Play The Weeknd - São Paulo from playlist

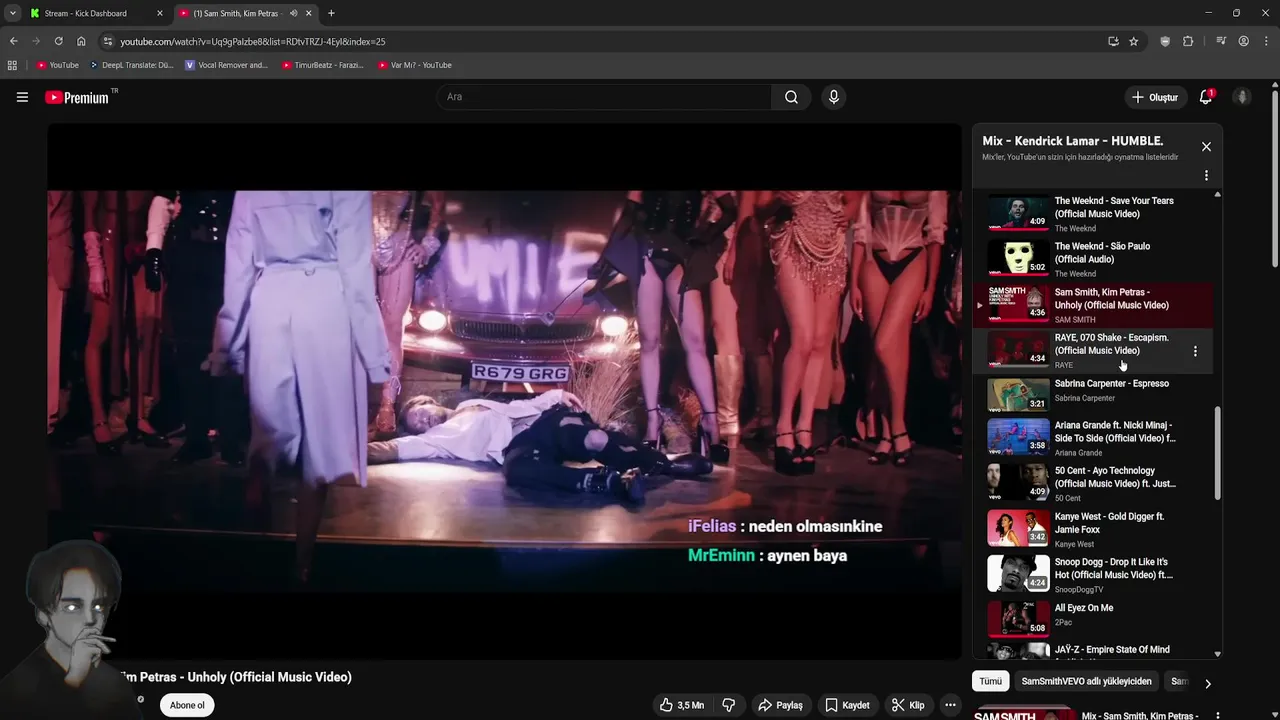1095,258
